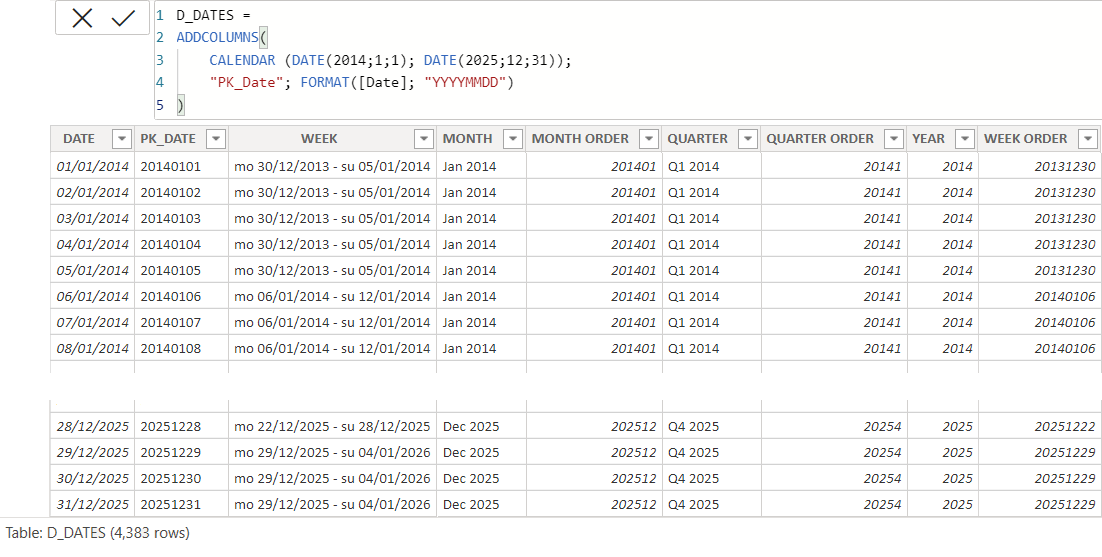Click the "PK_Date" string in the formula
Screen dimensions: 1102x557
point(245,83)
